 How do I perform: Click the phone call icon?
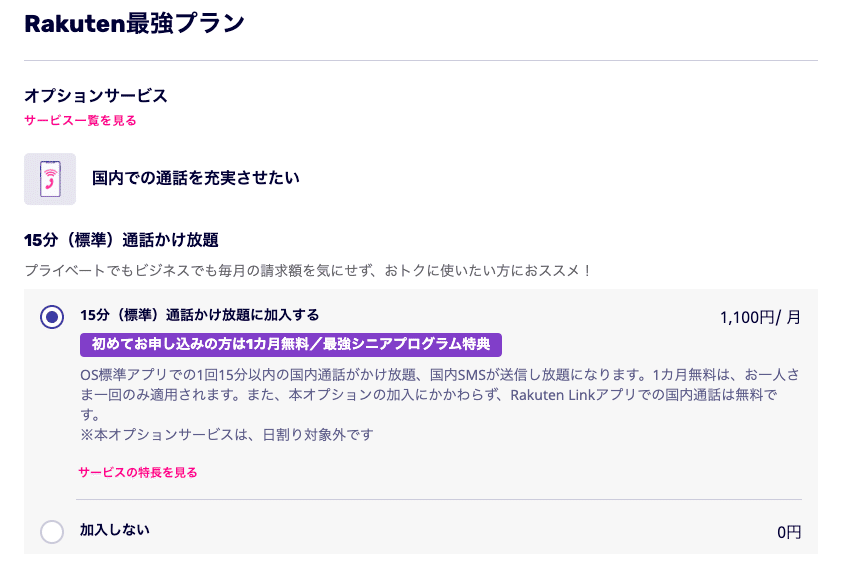[49, 179]
